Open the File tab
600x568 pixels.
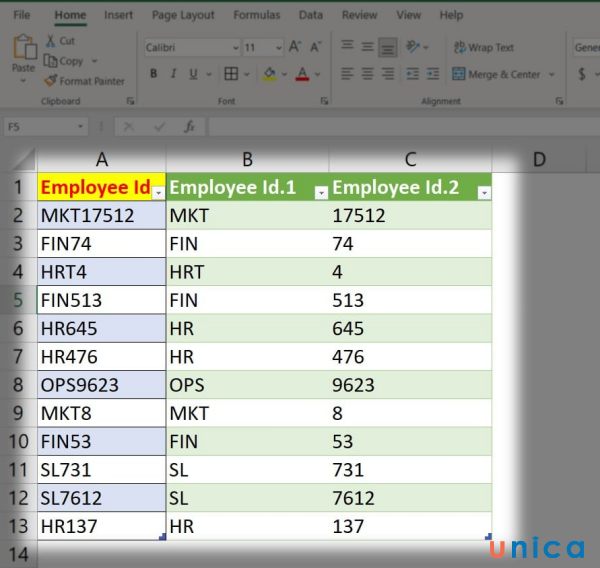coord(21,15)
